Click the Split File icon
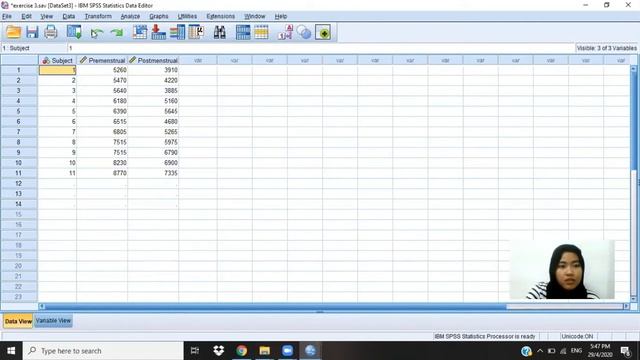Viewport: 640px width, 360px height. pos(243,32)
